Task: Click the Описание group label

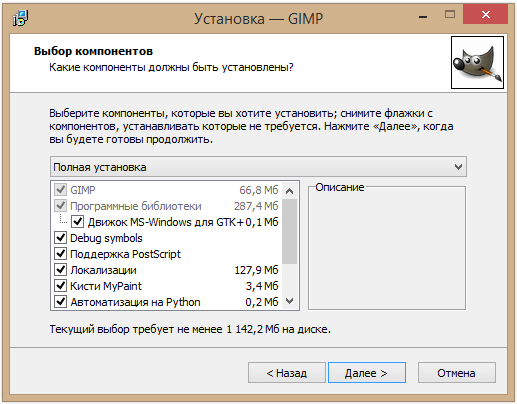Action: click(x=340, y=187)
